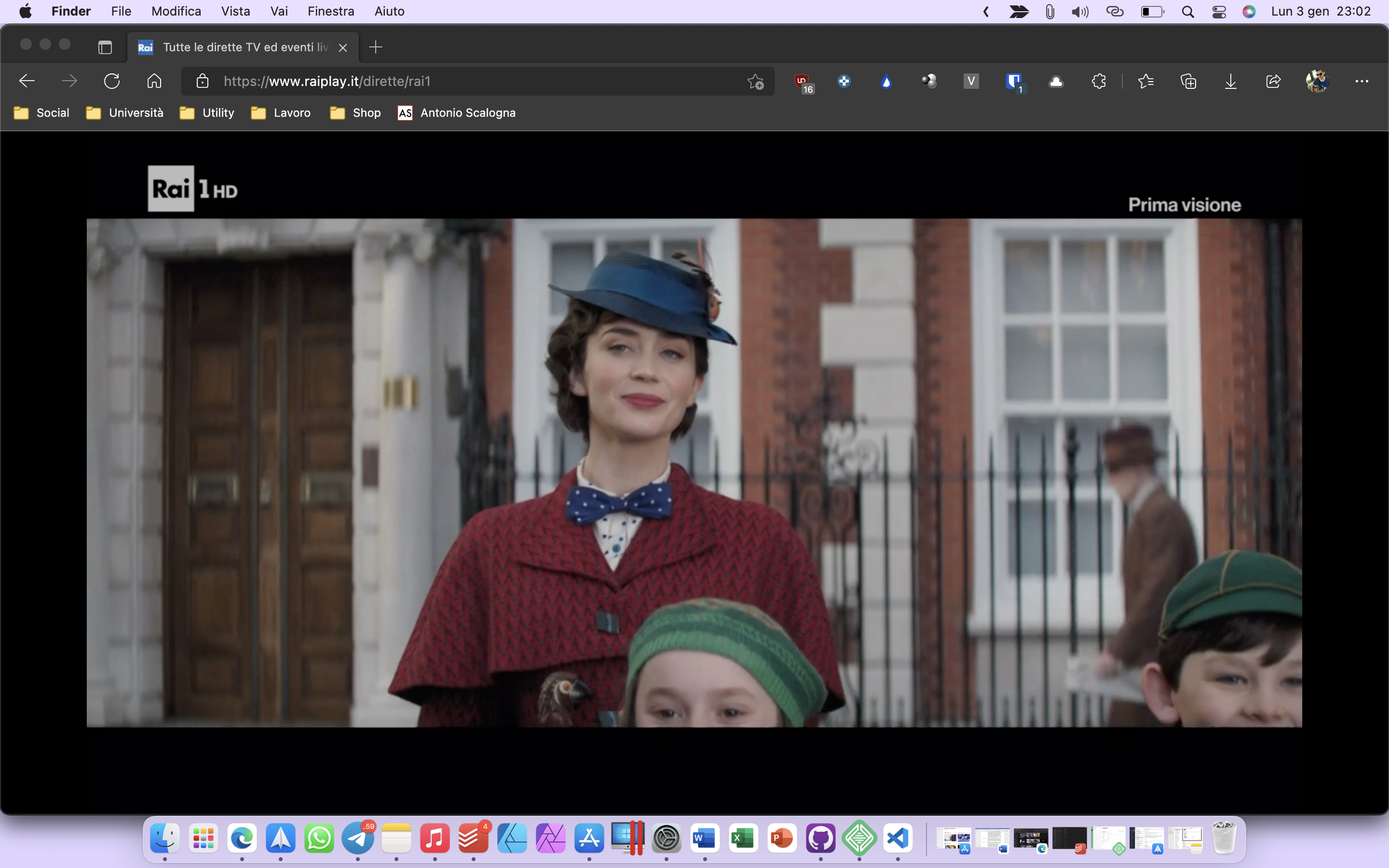The image size is (1389, 868).
Task: Open a new browser tab
Action: tap(376, 47)
